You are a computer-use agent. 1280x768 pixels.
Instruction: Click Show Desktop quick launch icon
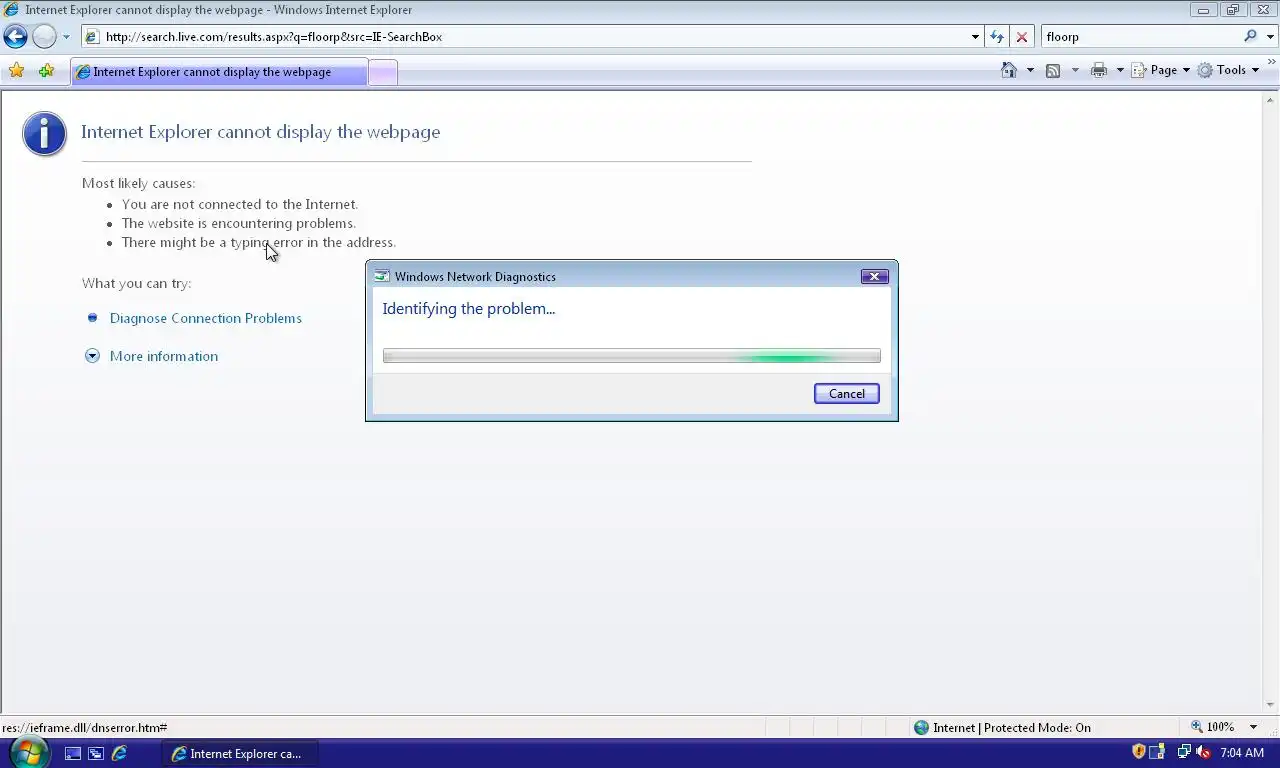tap(72, 754)
